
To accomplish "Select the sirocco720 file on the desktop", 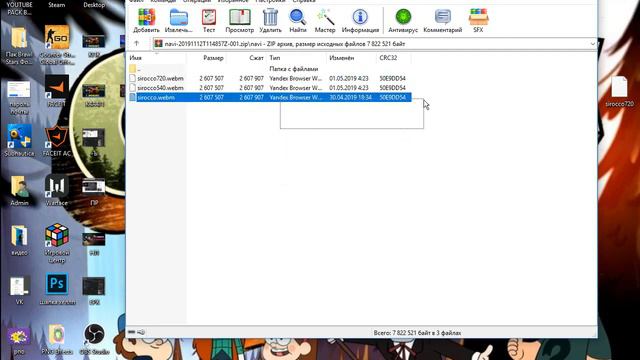I will coord(619,91).
